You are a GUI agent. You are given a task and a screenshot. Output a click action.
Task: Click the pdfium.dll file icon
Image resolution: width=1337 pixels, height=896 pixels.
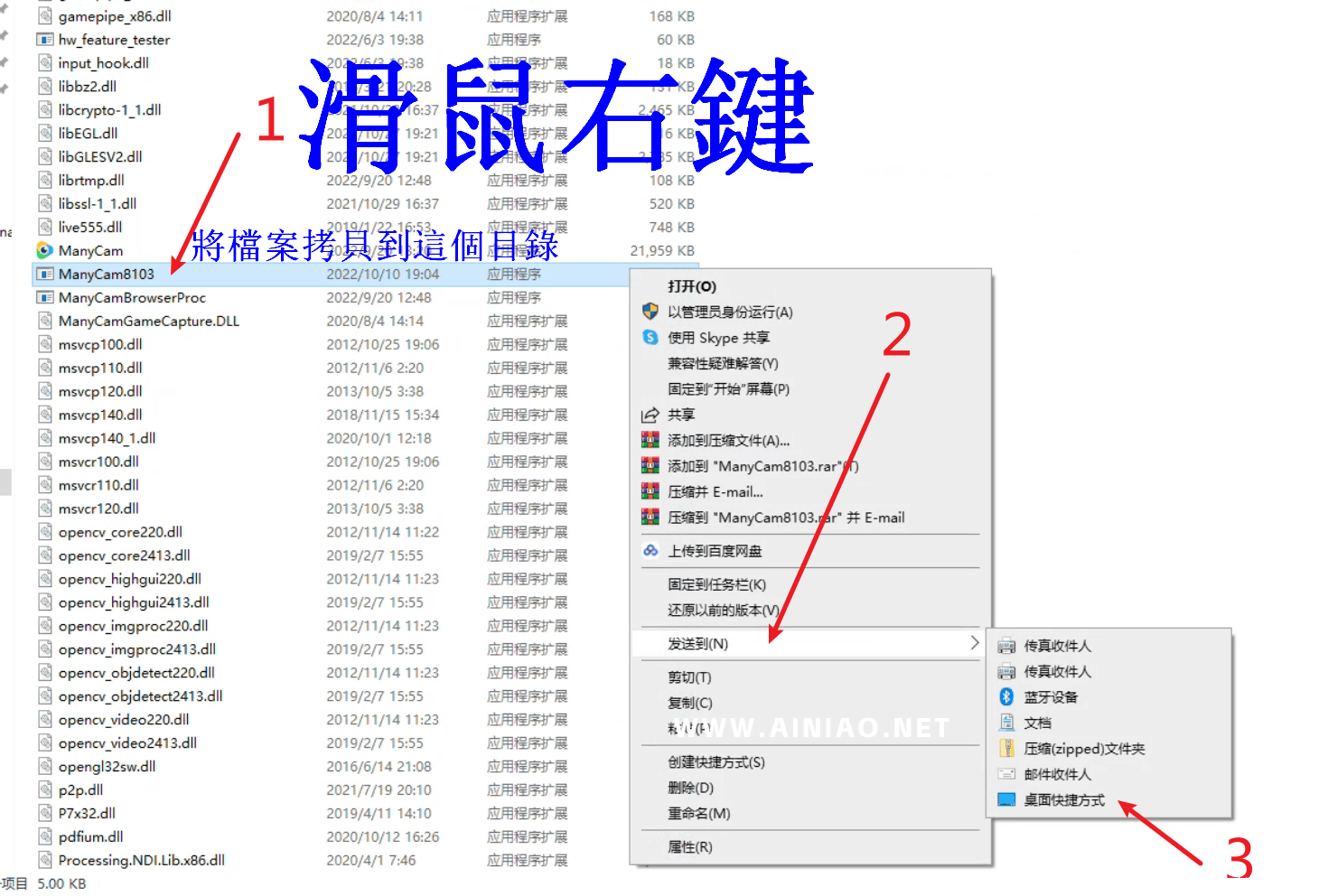click(44, 836)
